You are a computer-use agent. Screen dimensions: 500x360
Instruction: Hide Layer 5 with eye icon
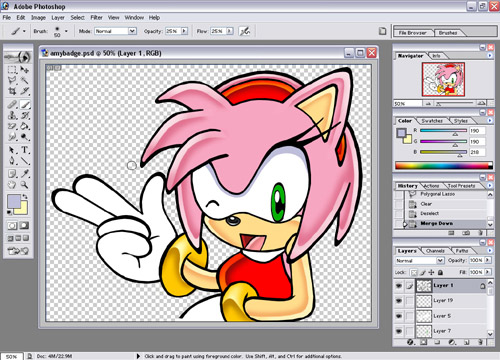(399, 316)
